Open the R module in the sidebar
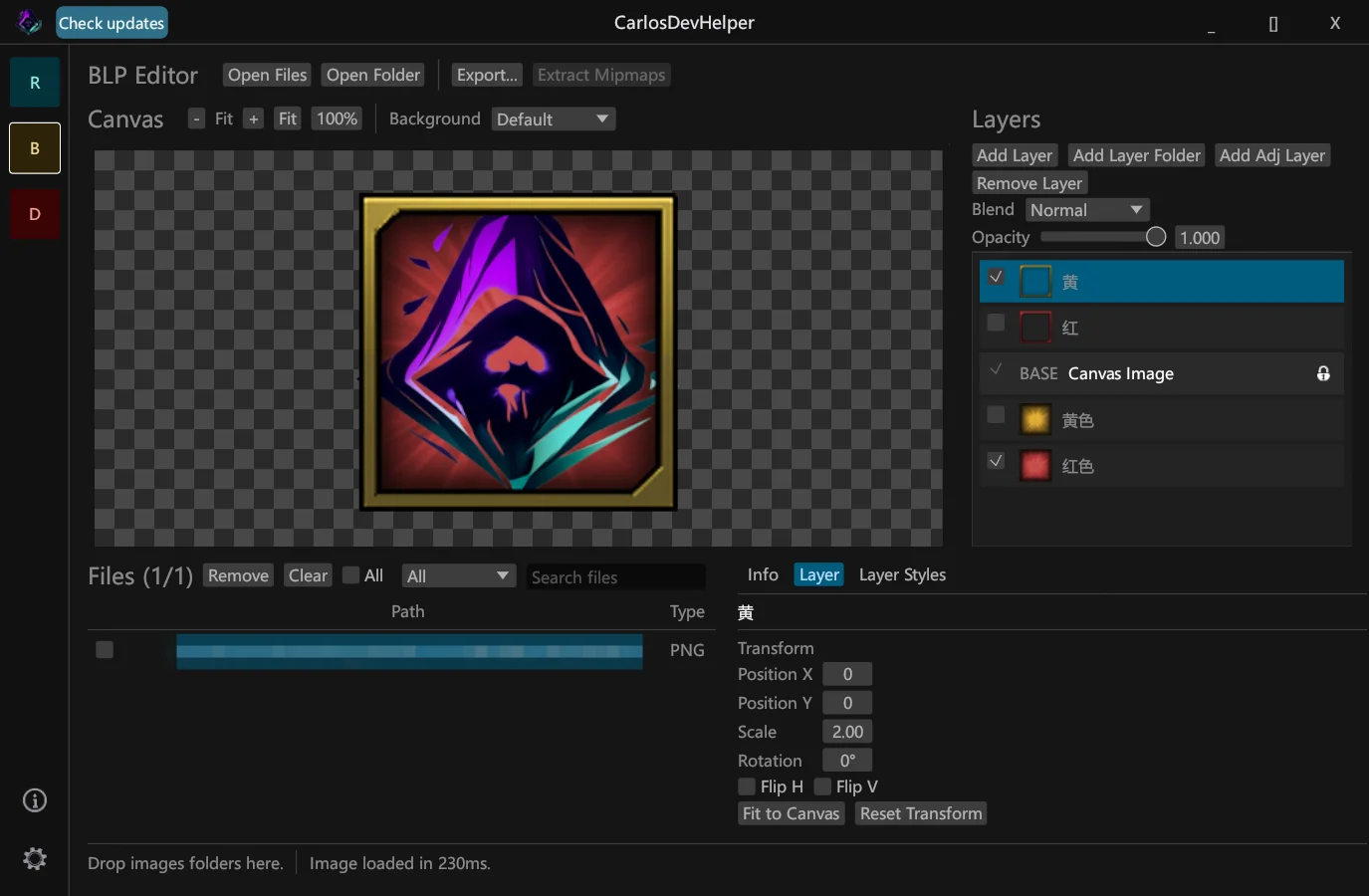1369x896 pixels. pyautogui.click(x=35, y=83)
